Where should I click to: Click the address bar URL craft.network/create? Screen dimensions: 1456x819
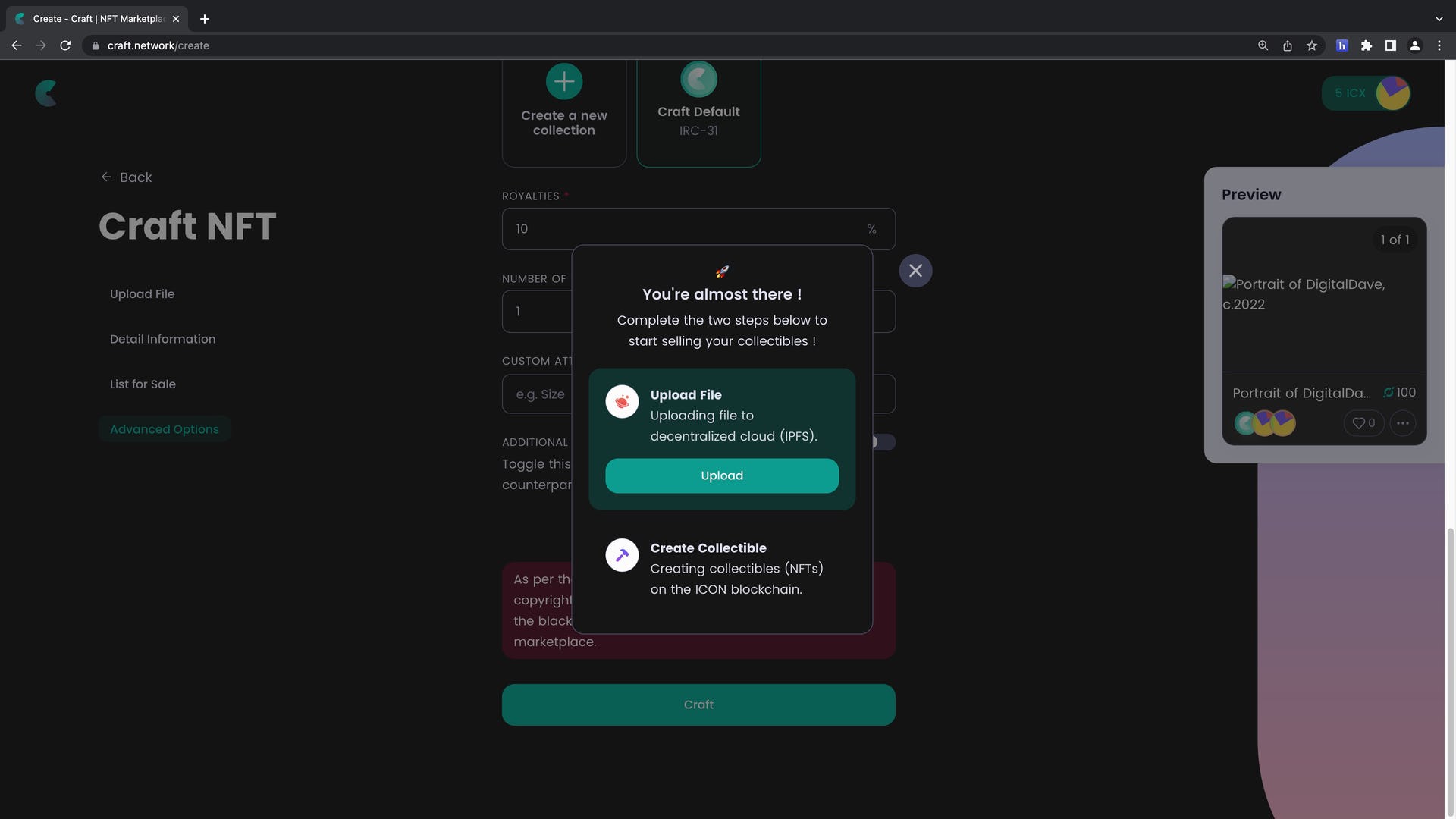pos(158,45)
